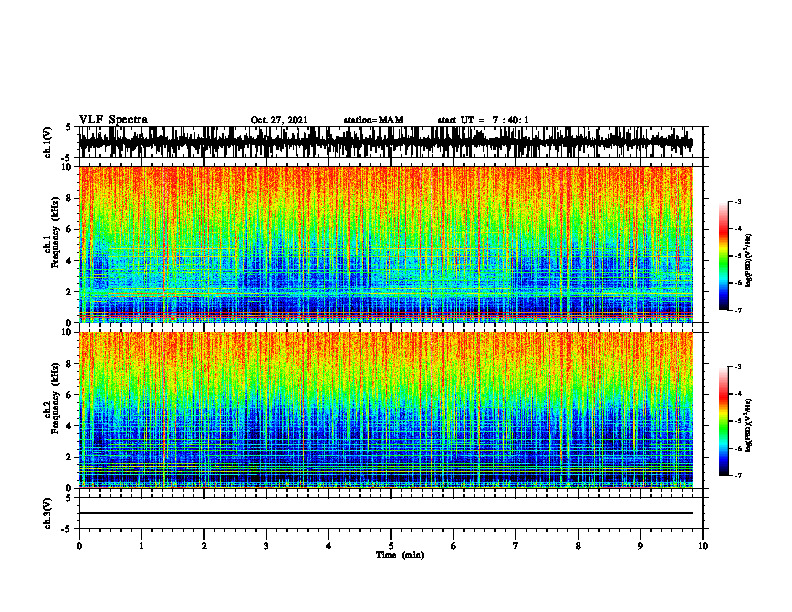Click the ch.2 PSD color bar

[x=724, y=421]
